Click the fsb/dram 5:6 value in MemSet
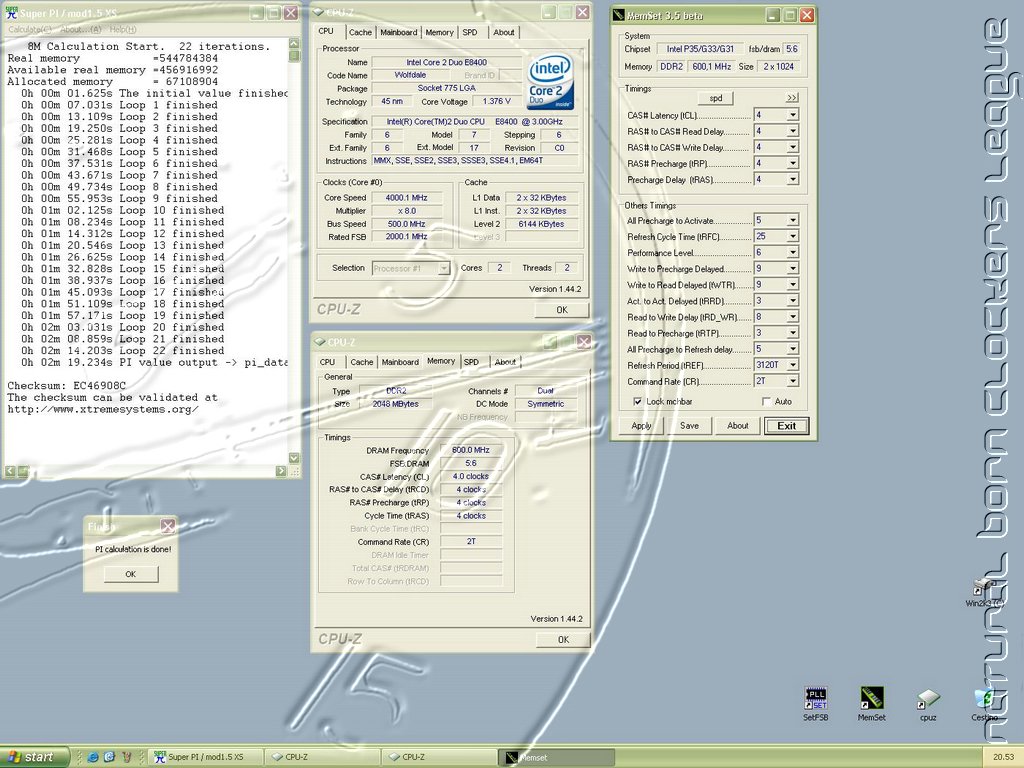This screenshot has height=768, width=1024. click(792, 49)
